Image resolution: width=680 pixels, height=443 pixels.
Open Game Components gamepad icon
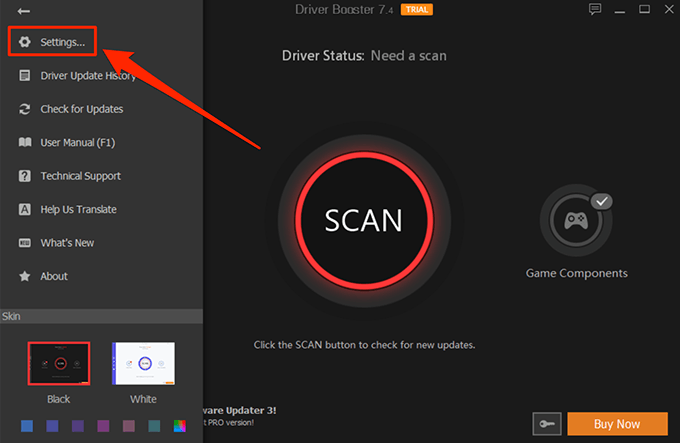(x=576, y=220)
